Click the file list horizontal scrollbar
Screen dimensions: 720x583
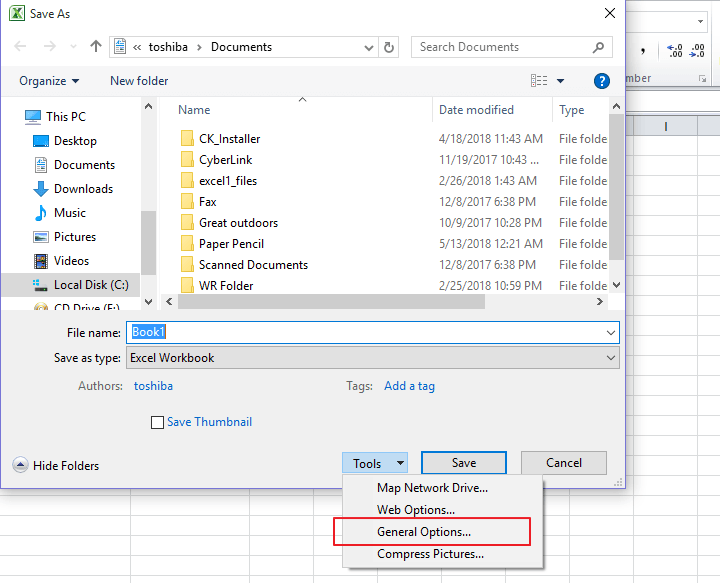click(x=331, y=302)
